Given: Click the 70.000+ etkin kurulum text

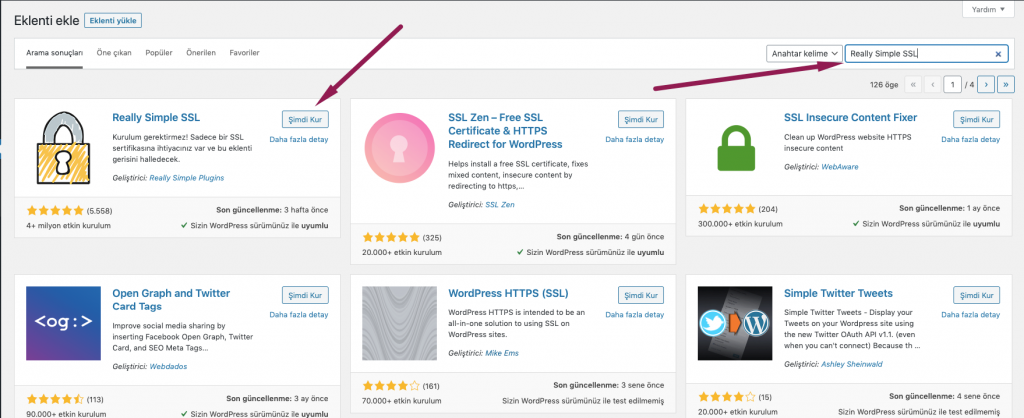Looking at the screenshot, I should click(402, 400).
